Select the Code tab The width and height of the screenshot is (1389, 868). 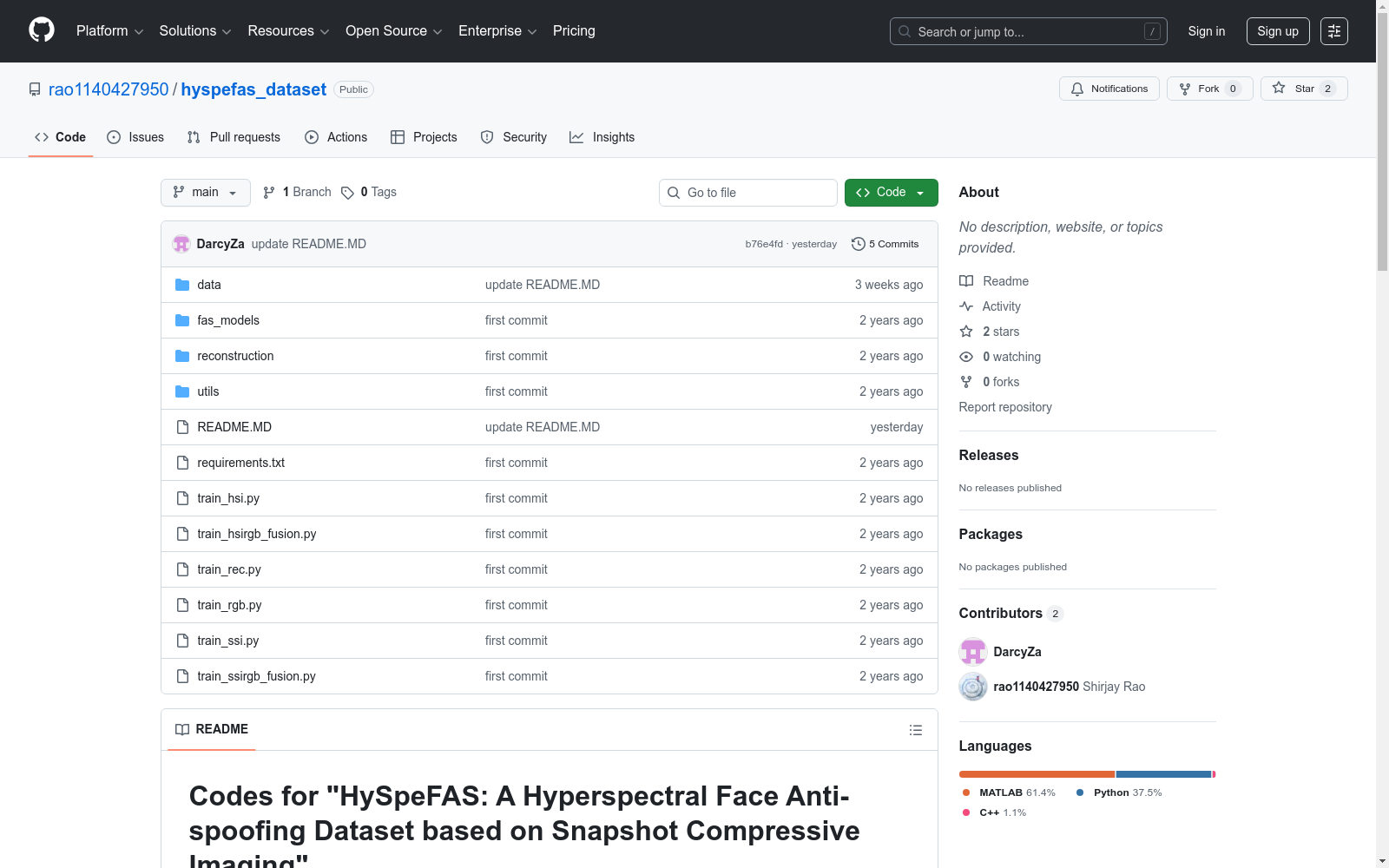tap(61, 137)
